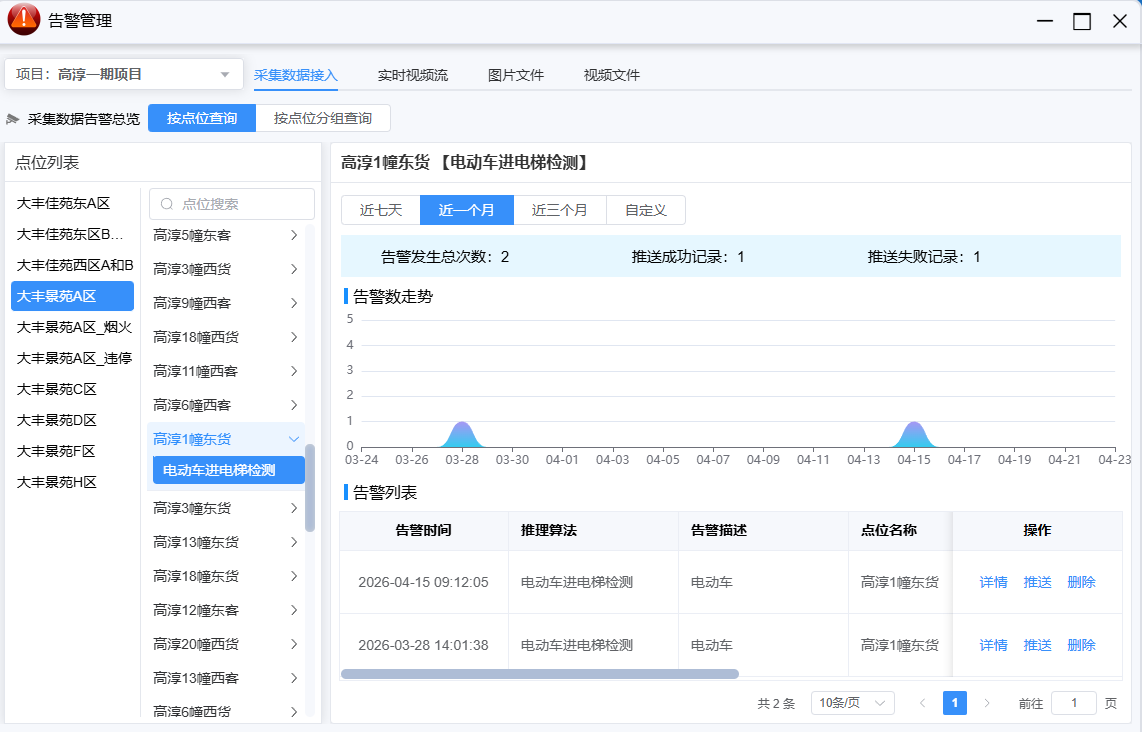Click 告警时间 column header
Image resolution: width=1142 pixels, height=732 pixels.
coord(423,530)
